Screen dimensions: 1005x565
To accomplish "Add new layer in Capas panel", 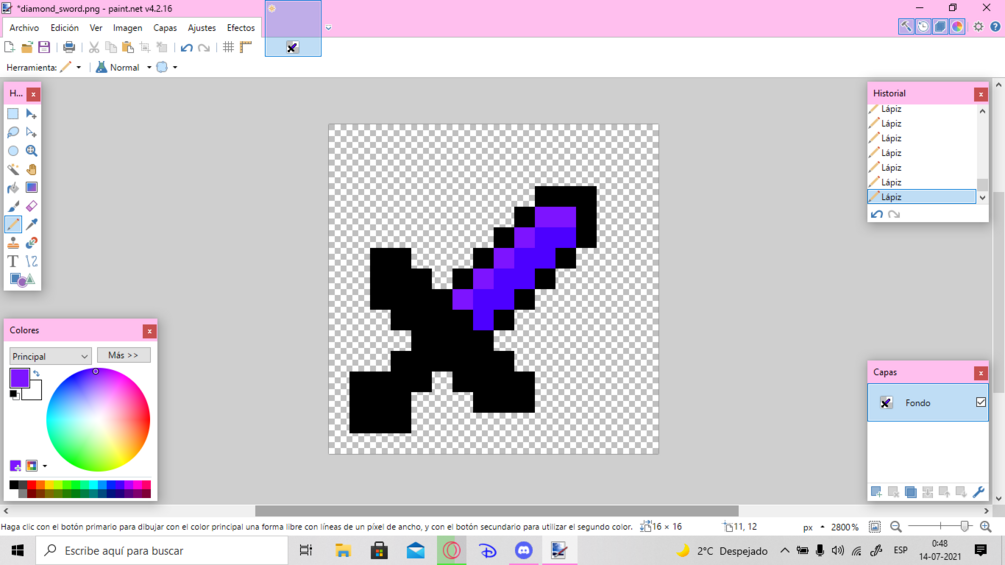I will point(876,492).
